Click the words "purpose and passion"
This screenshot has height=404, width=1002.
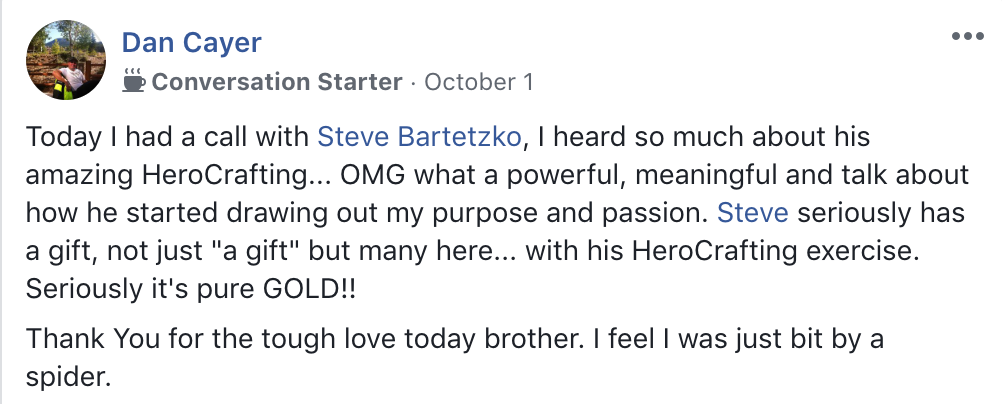tap(590, 213)
